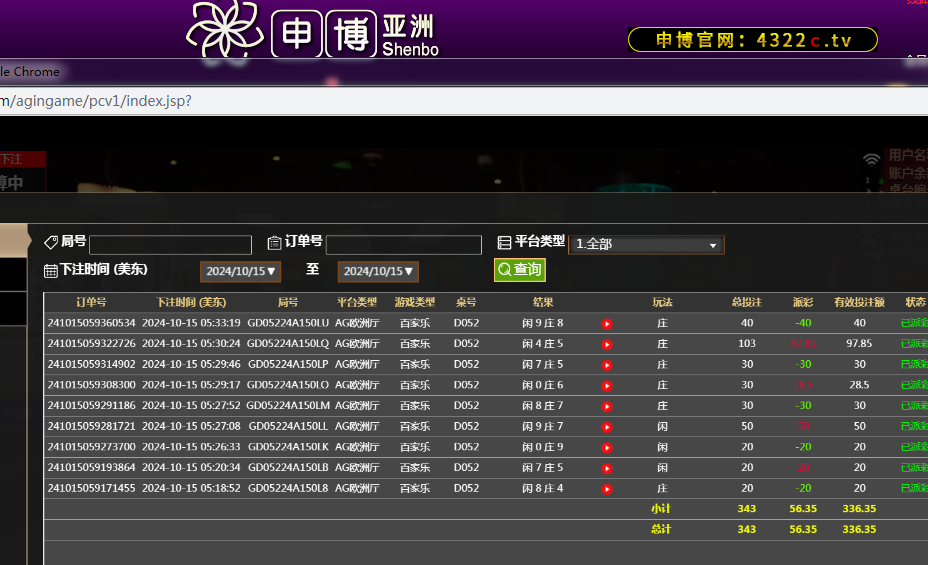Click play icon in the 闲 8 庄 4 row
Image resolution: width=928 pixels, height=565 pixels.
point(606,489)
